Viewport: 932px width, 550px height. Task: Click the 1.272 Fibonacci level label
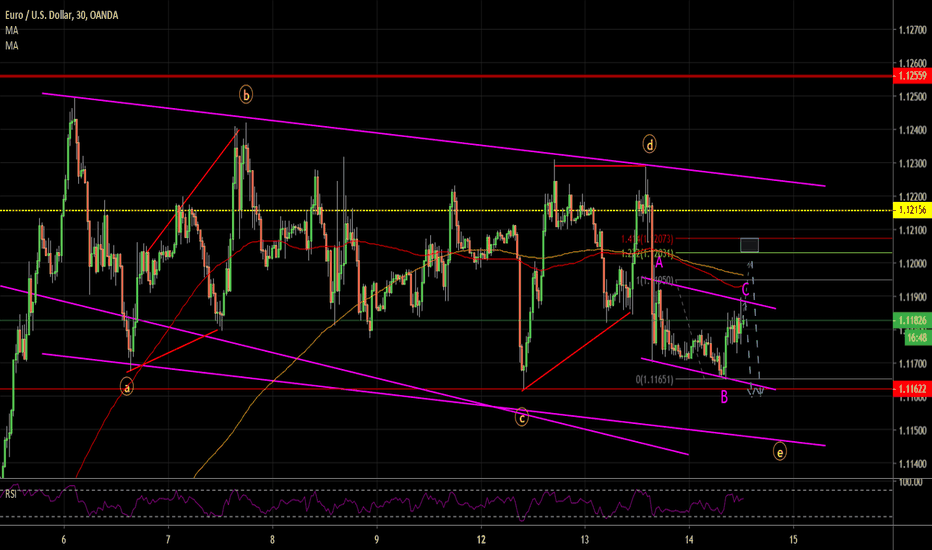[647, 254]
